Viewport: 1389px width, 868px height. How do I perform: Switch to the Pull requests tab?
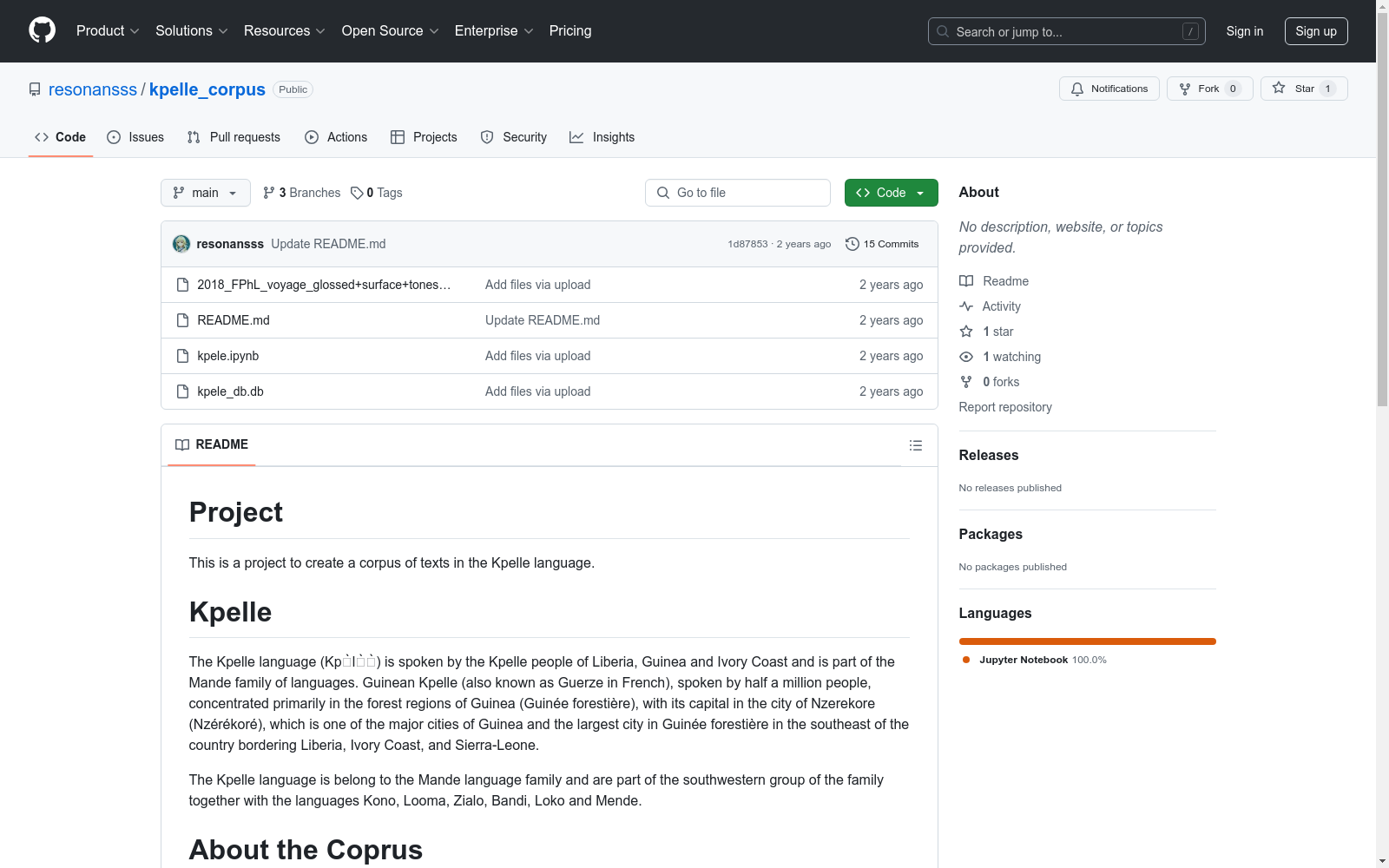[234, 137]
